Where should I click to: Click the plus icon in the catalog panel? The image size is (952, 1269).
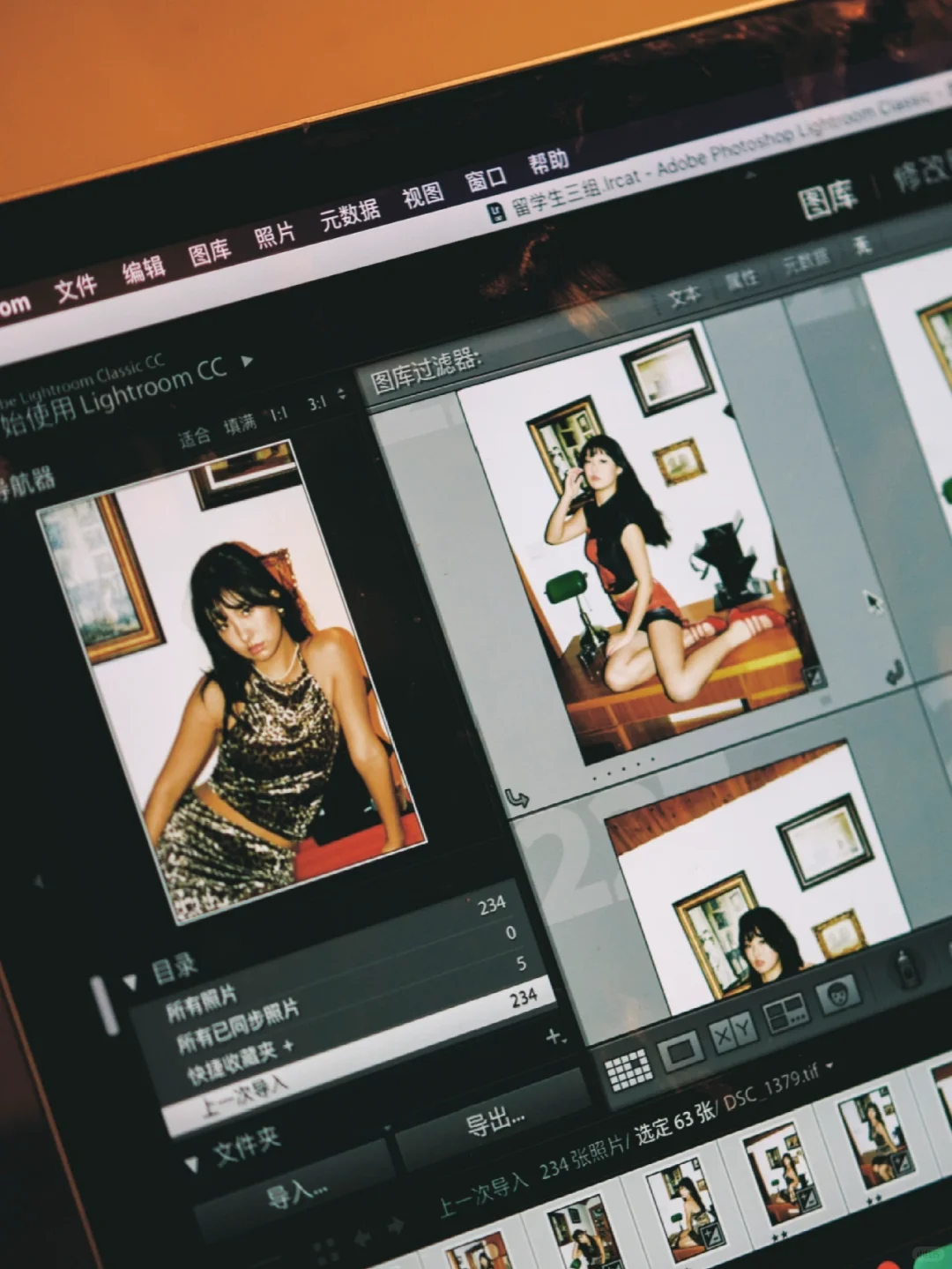pos(553,1036)
